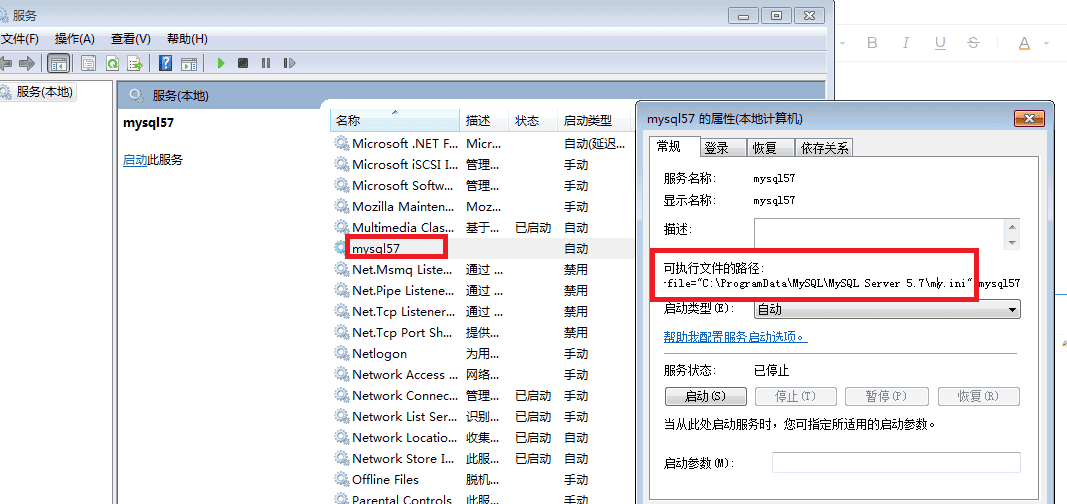
Task: Click the Refresh toolbar icon
Action: pos(112,63)
